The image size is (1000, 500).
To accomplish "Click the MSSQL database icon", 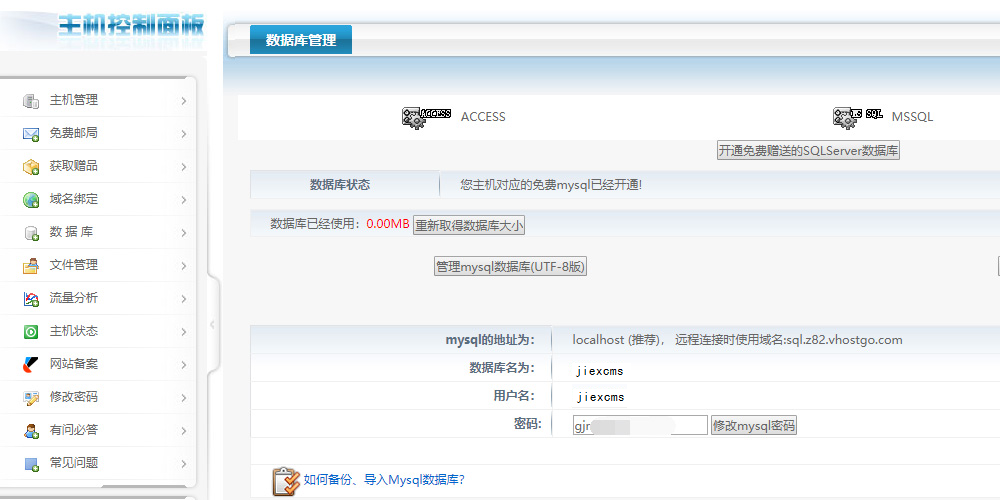I will 858,117.
